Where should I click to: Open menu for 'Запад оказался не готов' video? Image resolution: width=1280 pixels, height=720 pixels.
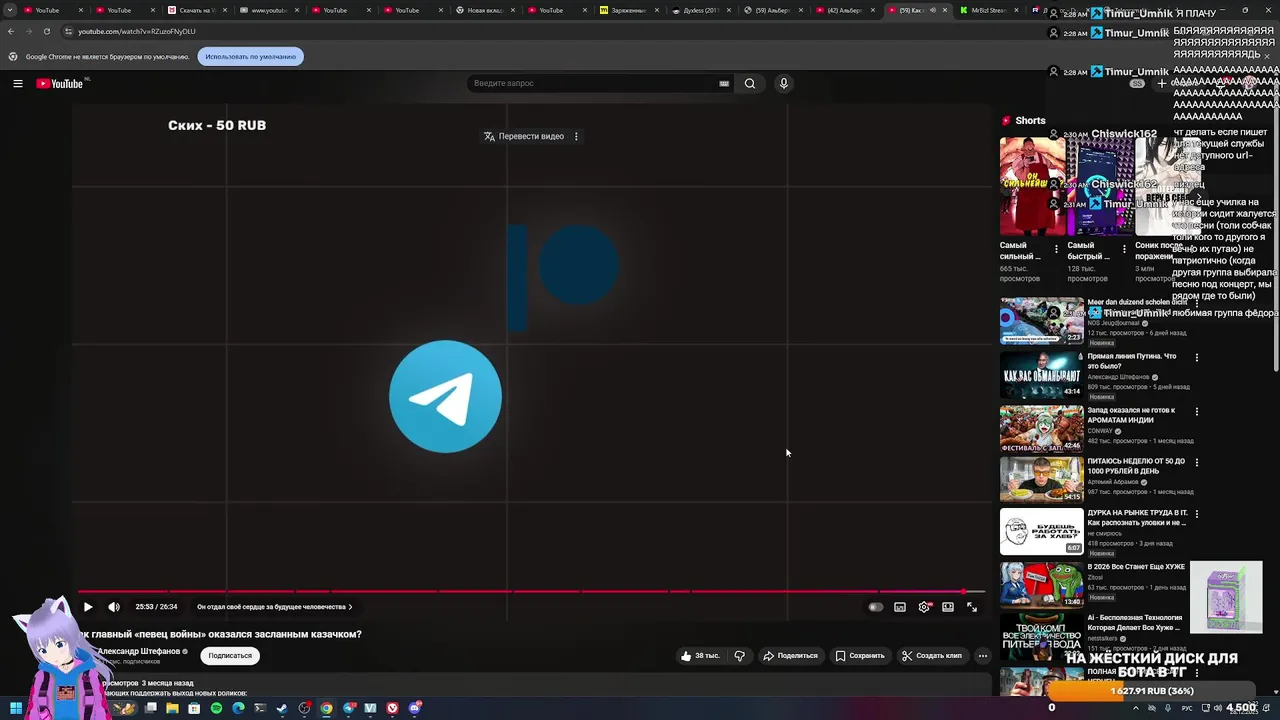point(1197,410)
